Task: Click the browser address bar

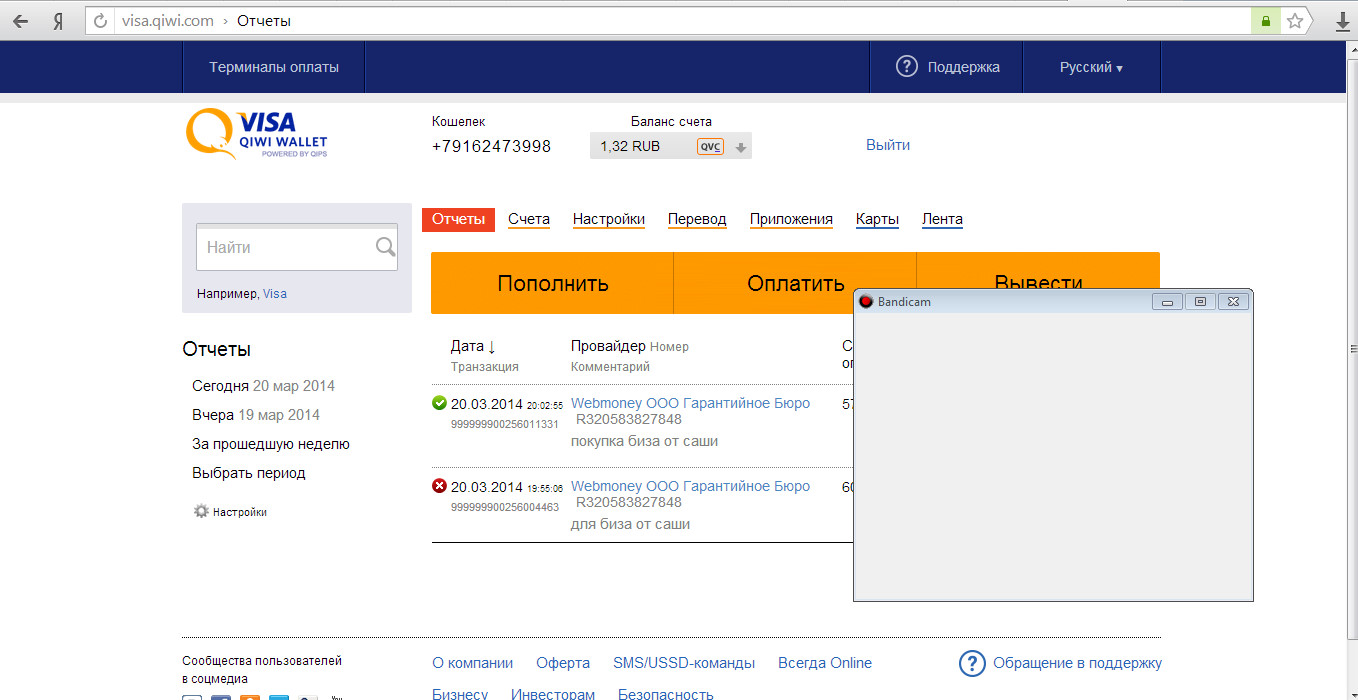Action: [670, 21]
